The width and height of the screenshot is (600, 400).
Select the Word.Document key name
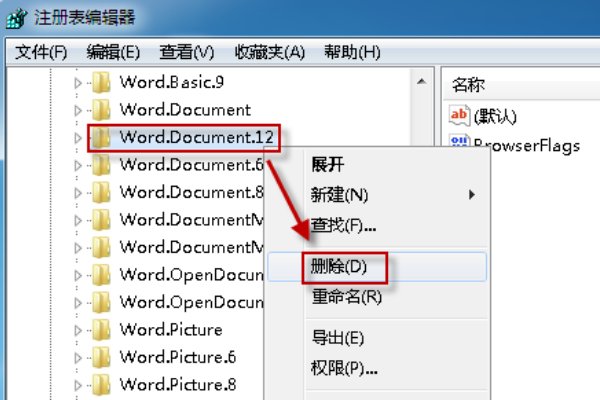pos(185,110)
